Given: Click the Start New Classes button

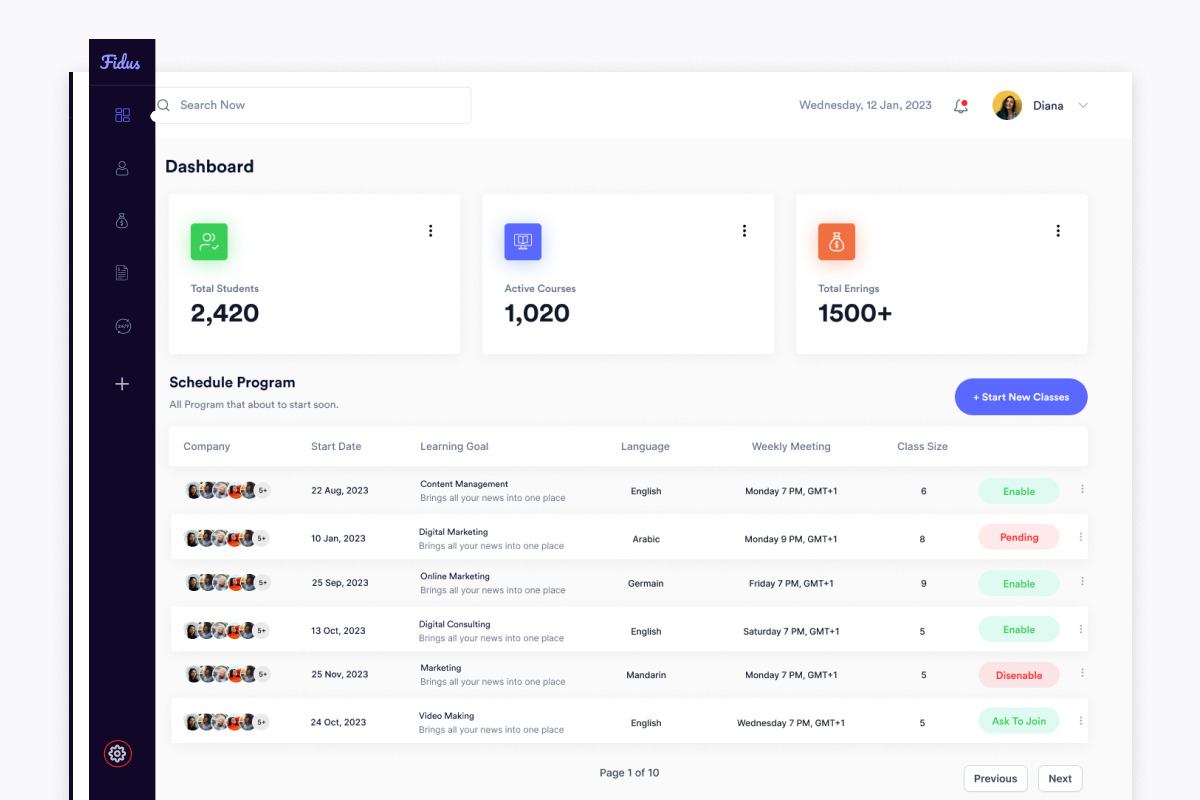Looking at the screenshot, I should pyautogui.click(x=1021, y=397).
